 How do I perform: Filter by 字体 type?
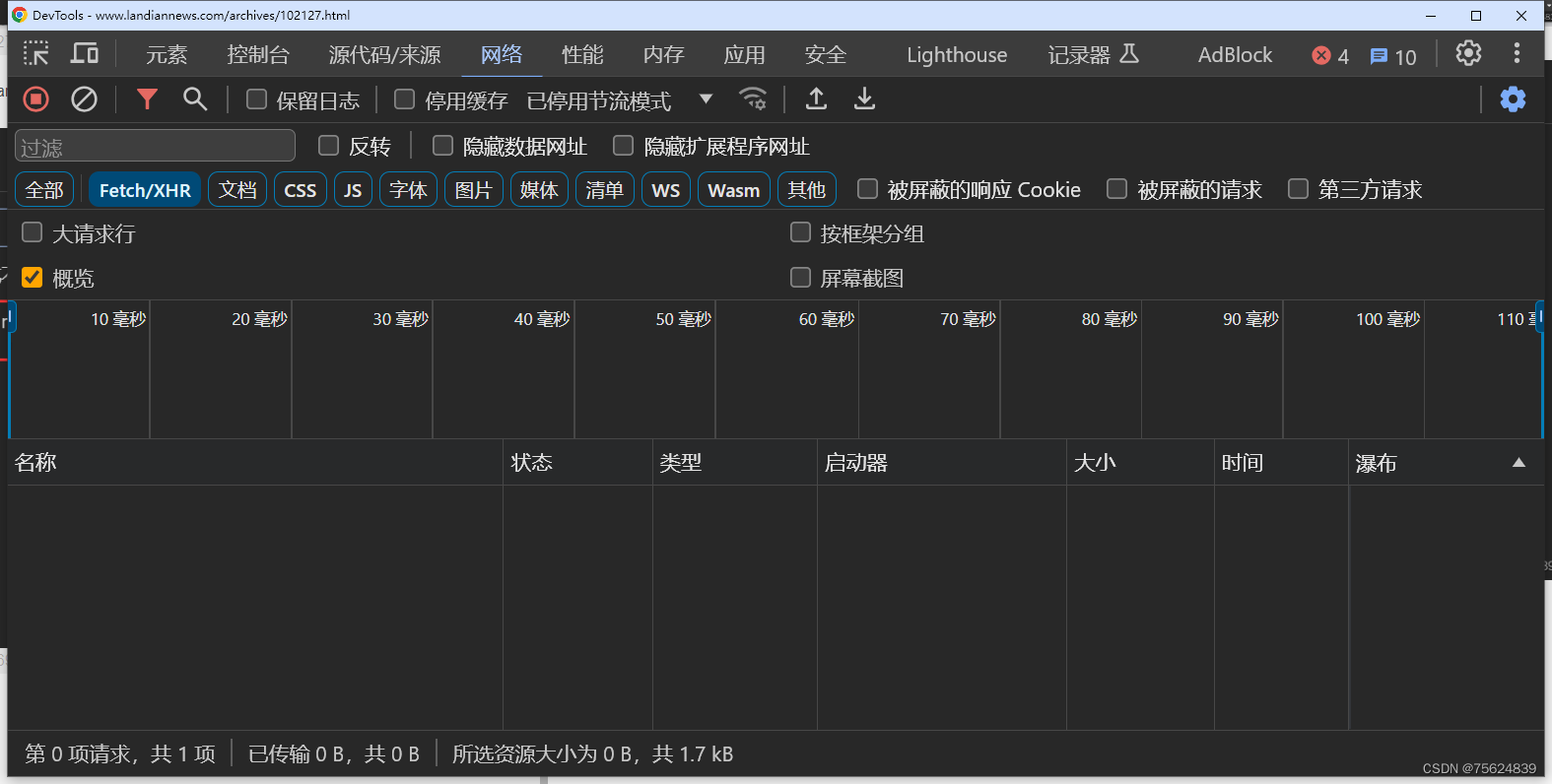(408, 189)
